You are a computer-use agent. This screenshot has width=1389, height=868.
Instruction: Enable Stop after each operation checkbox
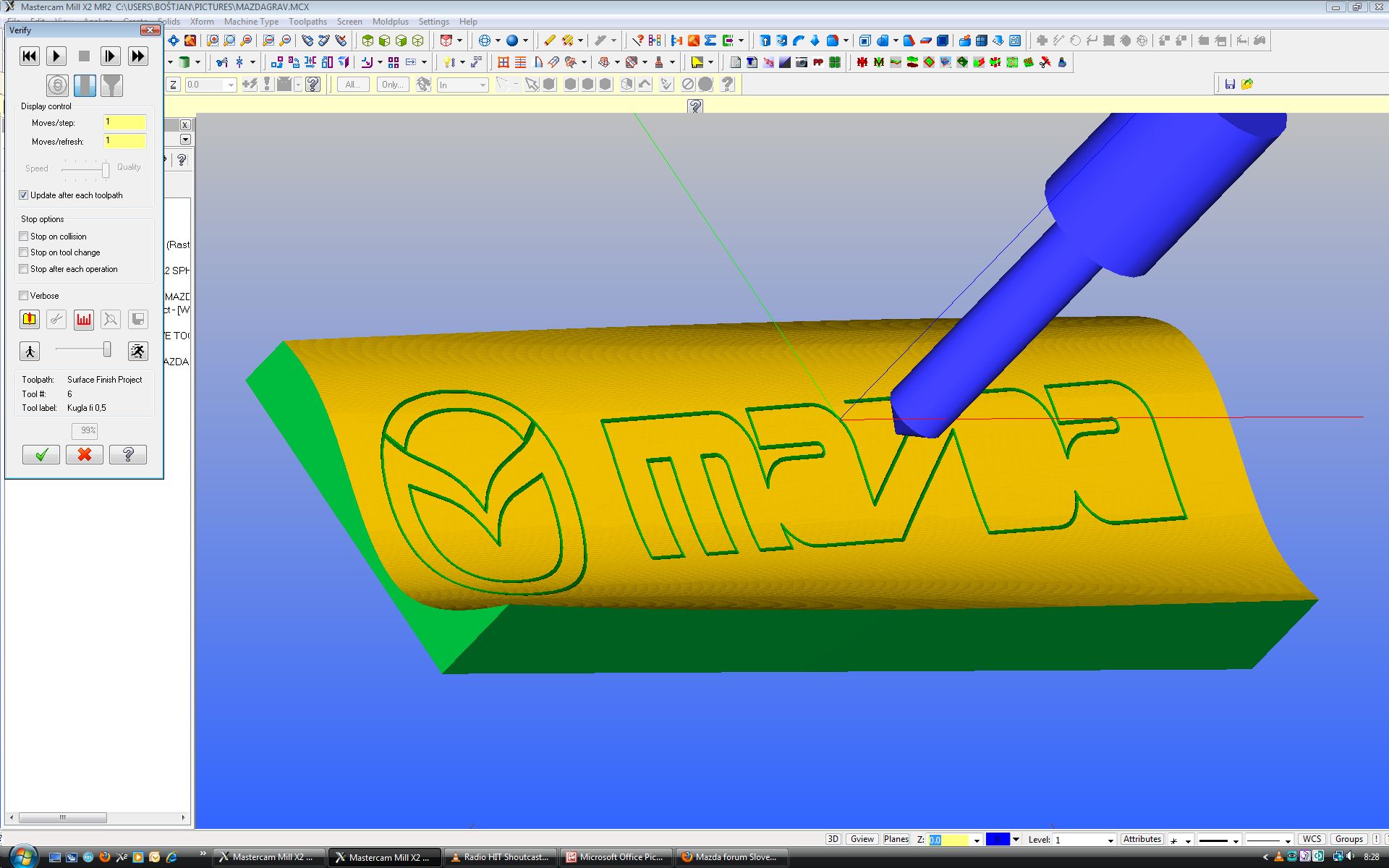click(x=24, y=269)
